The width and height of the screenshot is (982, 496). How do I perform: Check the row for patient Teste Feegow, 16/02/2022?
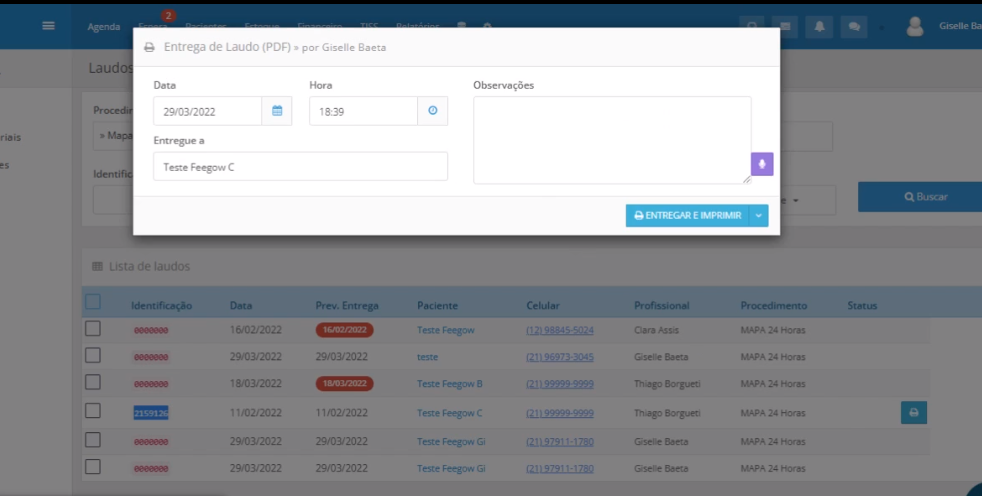point(93,329)
